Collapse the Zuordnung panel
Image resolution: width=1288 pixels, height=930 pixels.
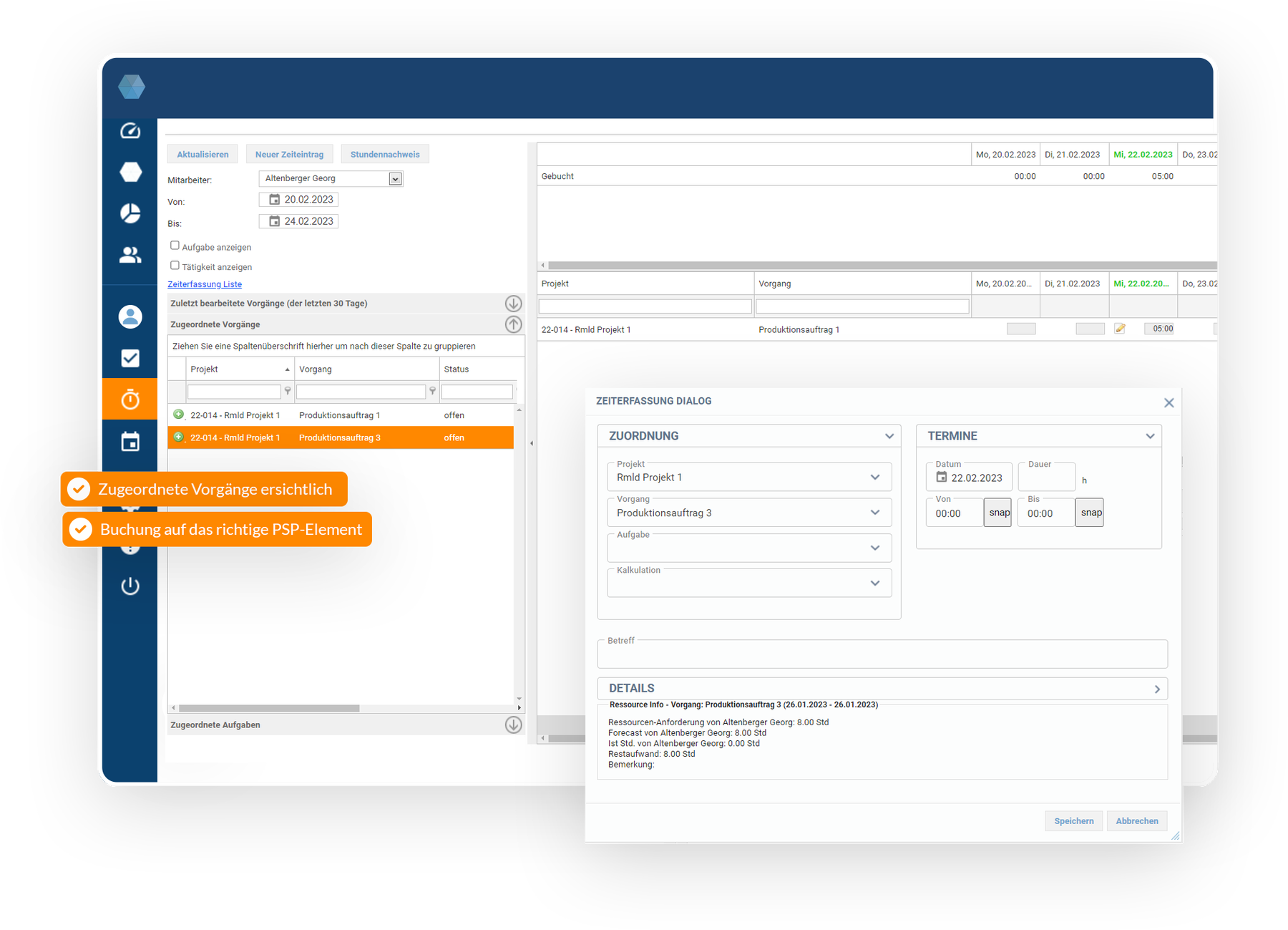pyautogui.click(x=889, y=436)
